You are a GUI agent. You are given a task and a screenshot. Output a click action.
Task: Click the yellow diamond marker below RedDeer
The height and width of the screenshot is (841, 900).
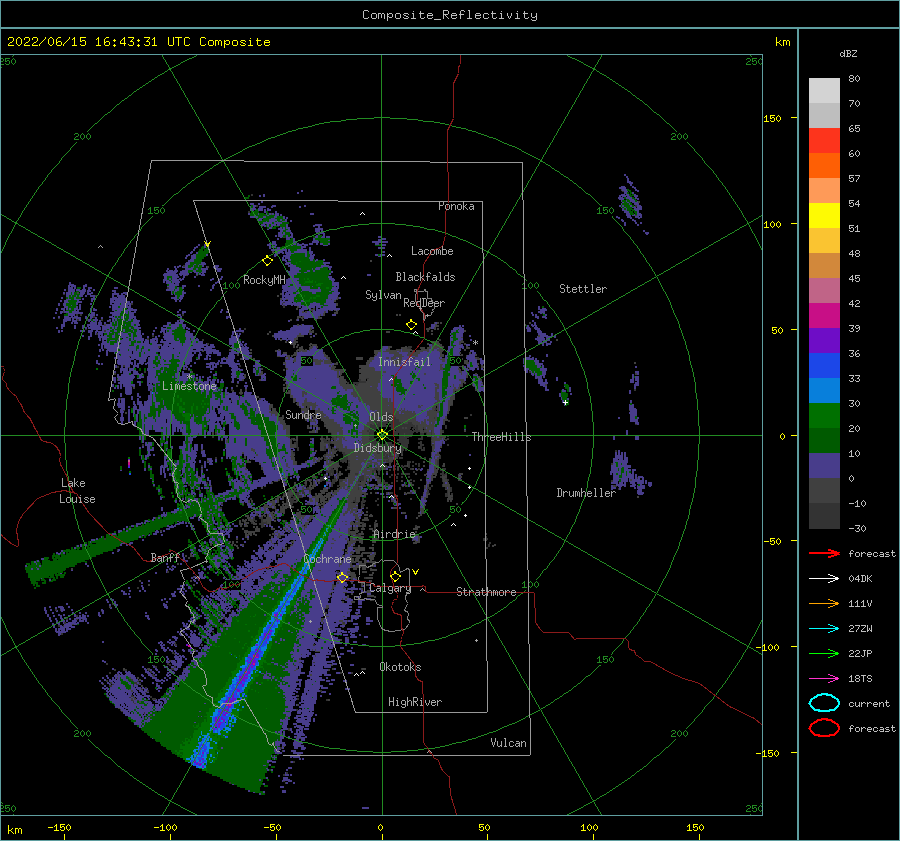(x=411, y=325)
